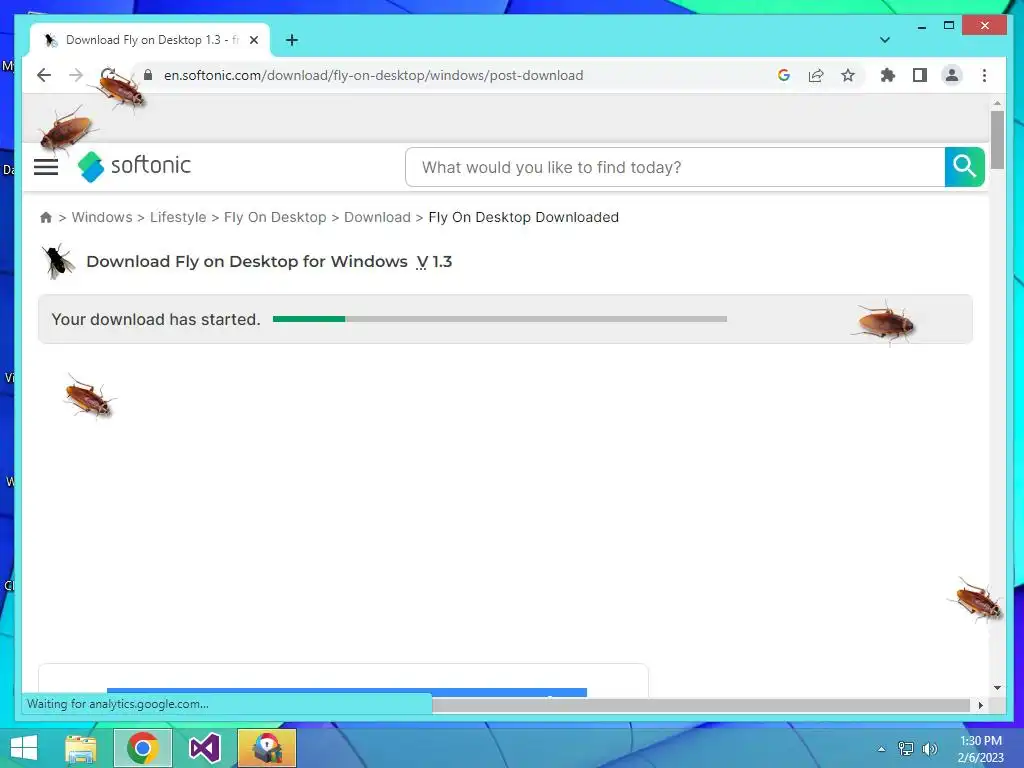Screen dimensions: 1024x768
Task: Open Visual Studio from the taskbar
Action: coord(205,748)
